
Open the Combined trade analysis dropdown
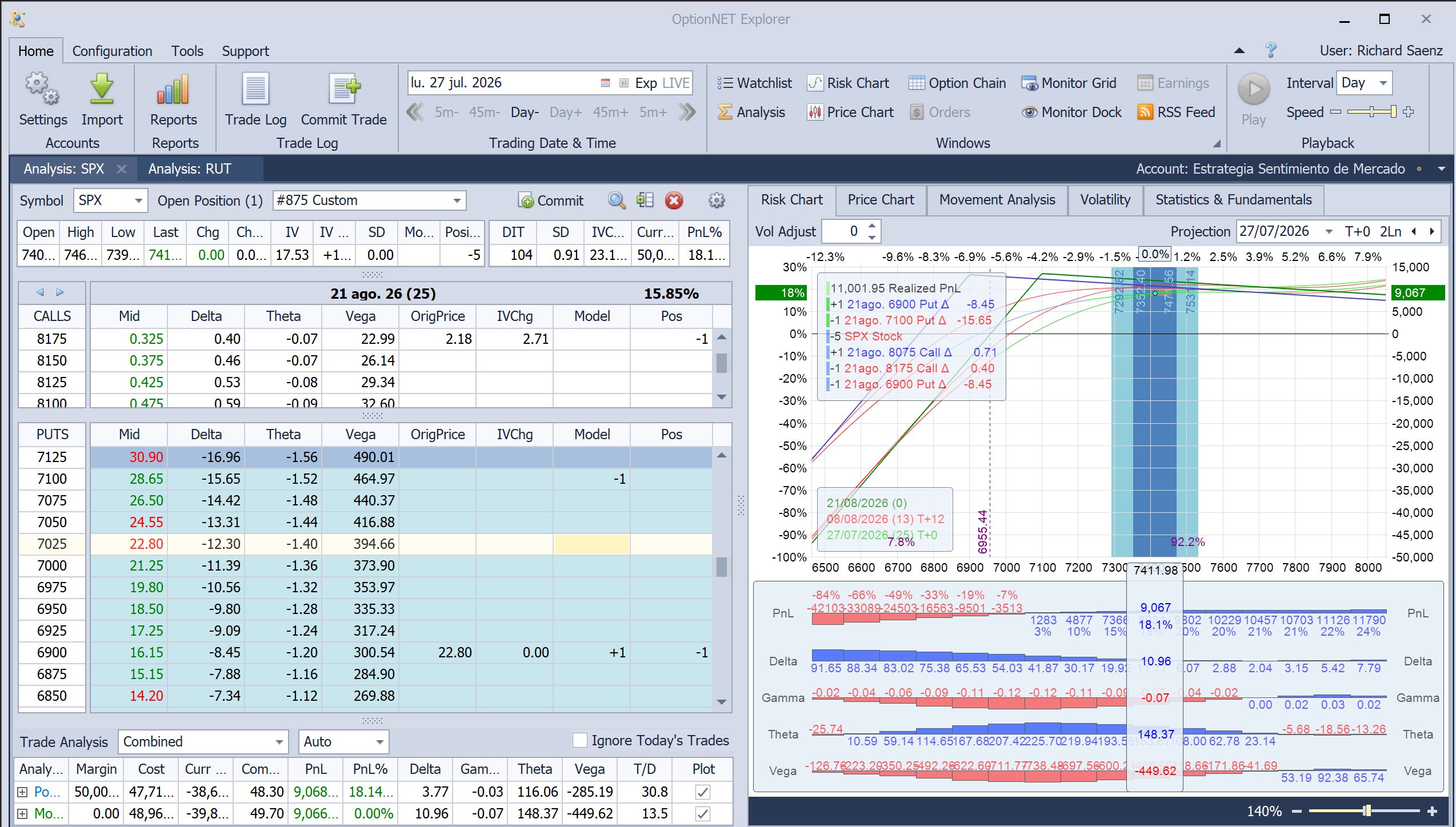pos(279,742)
